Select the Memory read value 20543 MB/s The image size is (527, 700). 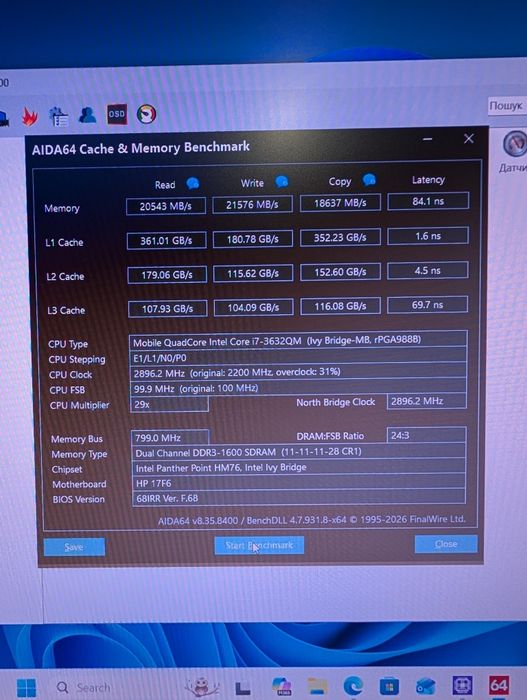(166, 206)
